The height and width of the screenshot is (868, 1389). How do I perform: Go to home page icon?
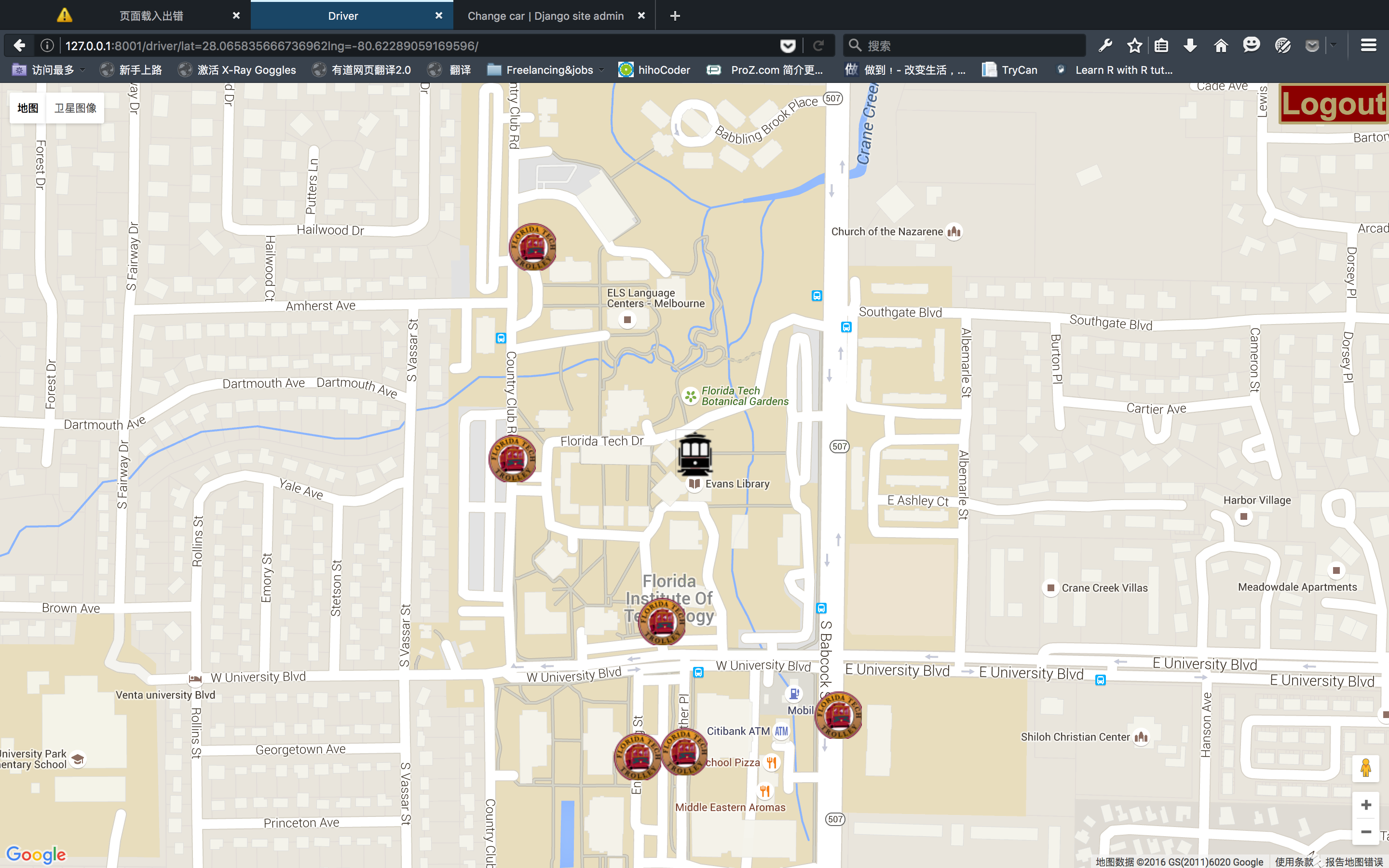pos(1220,45)
